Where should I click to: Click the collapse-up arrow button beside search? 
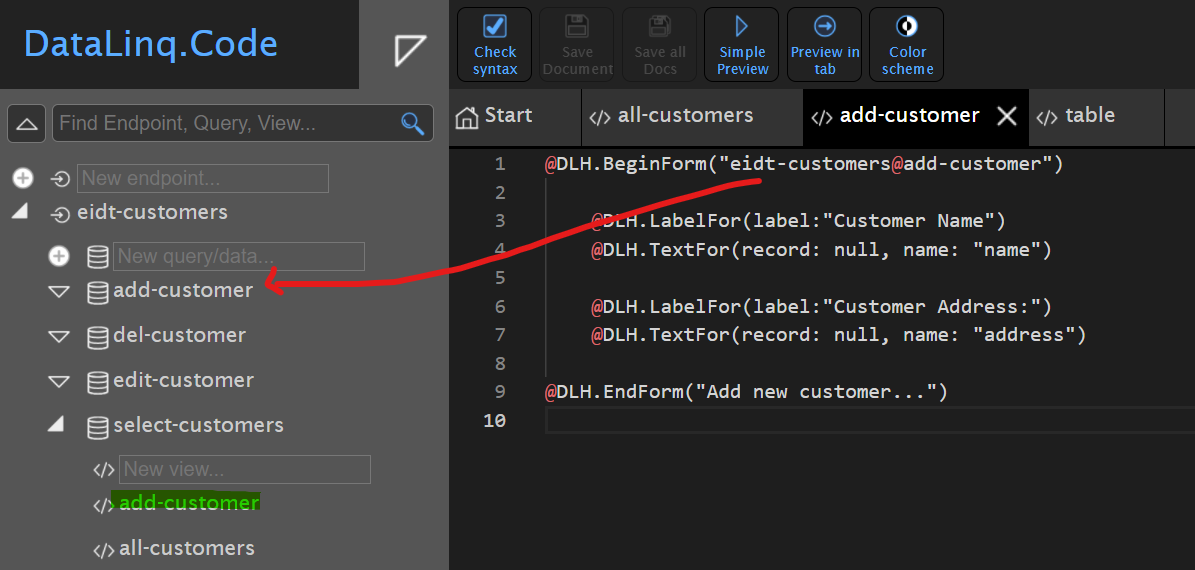[x=27, y=123]
